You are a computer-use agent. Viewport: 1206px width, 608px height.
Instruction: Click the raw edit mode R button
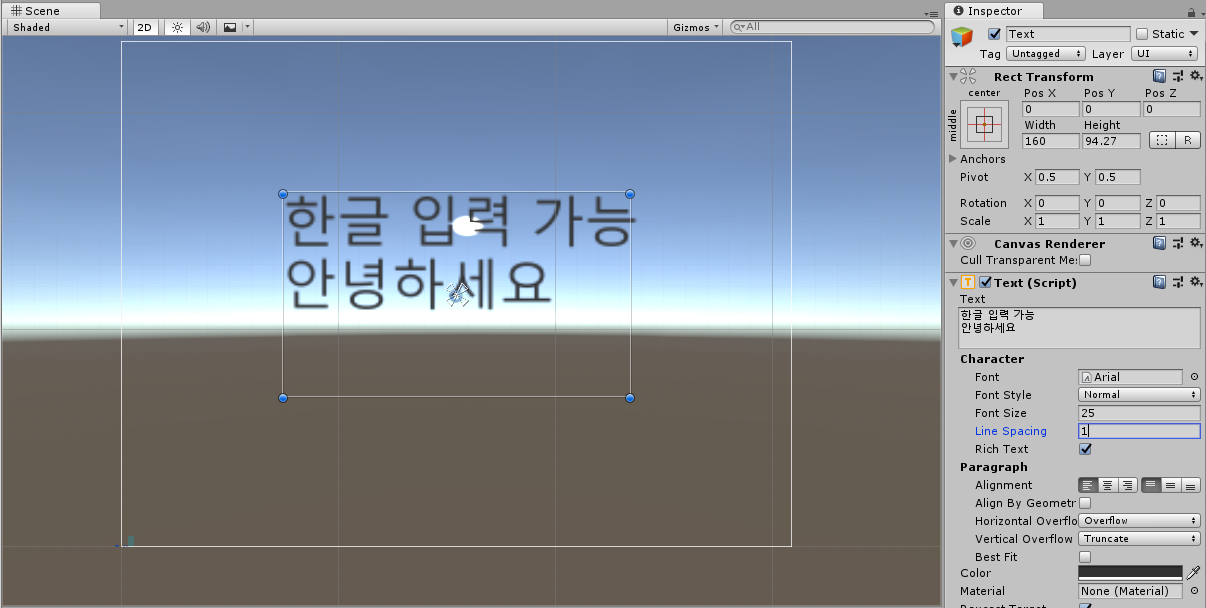click(1187, 141)
